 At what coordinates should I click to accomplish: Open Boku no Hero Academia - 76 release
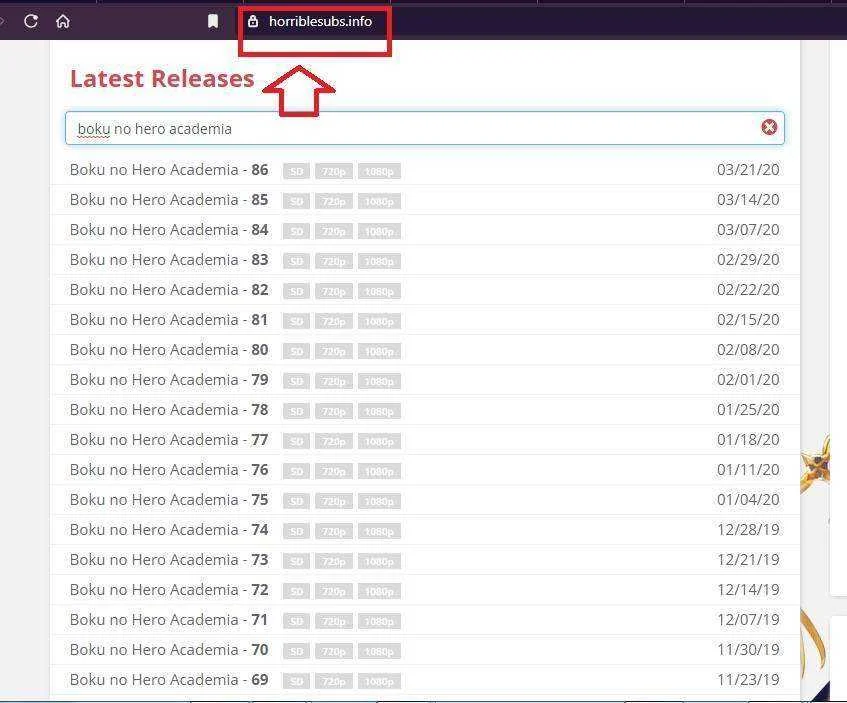169,470
